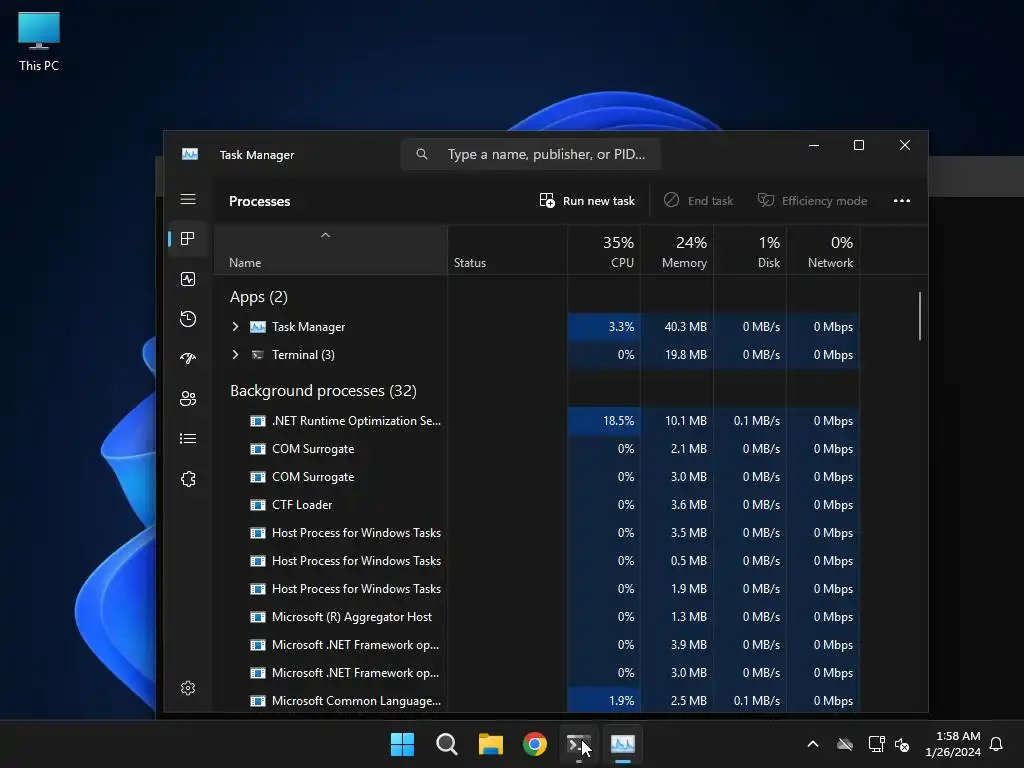Click the Terminal process row icon
Screen dimensions: 1024x768
(258, 355)
